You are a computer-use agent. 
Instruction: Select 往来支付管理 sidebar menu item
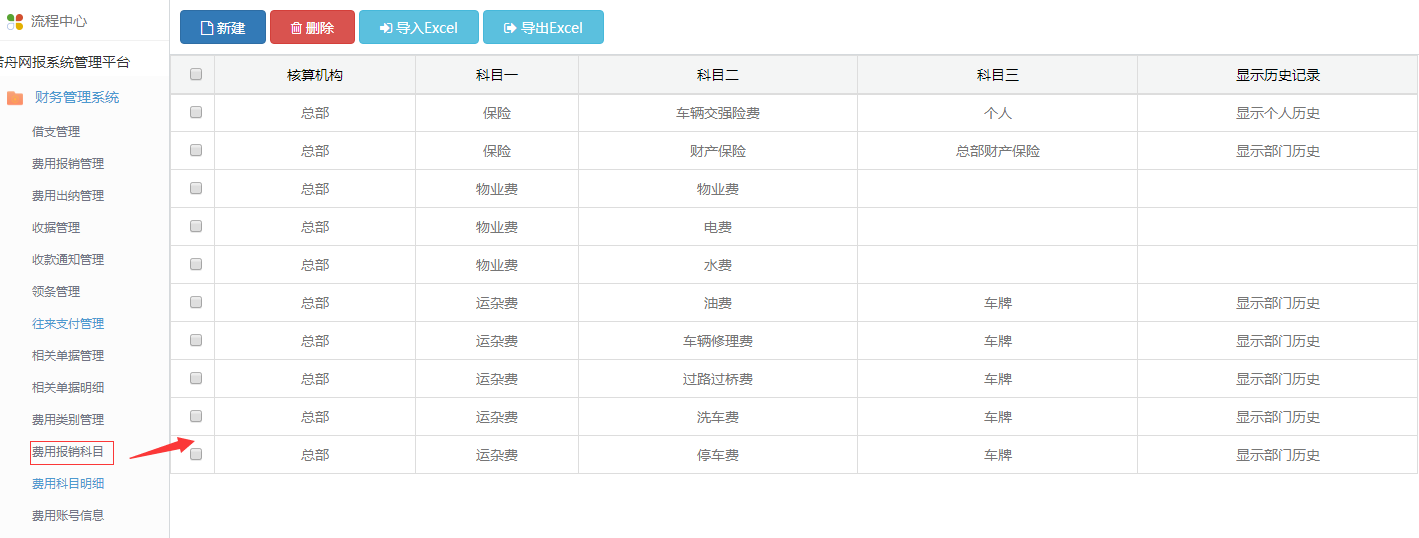68,324
